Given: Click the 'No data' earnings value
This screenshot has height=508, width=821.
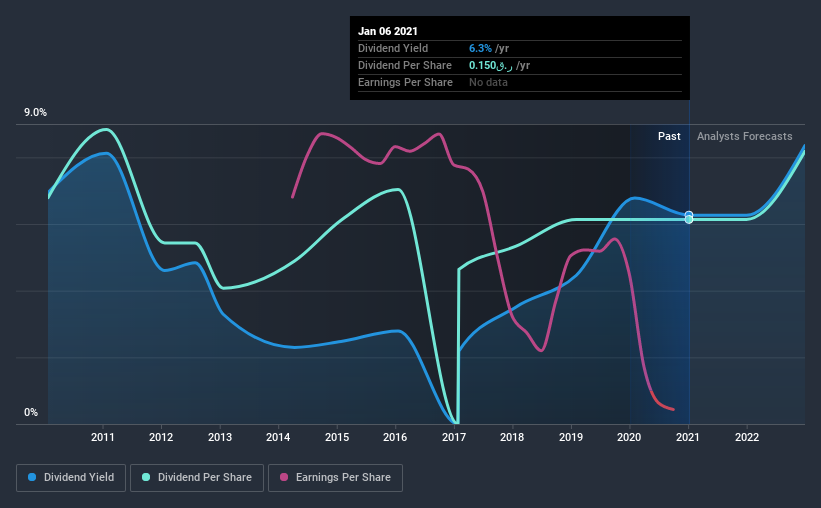Looking at the screenshot, I should (488, 82).
